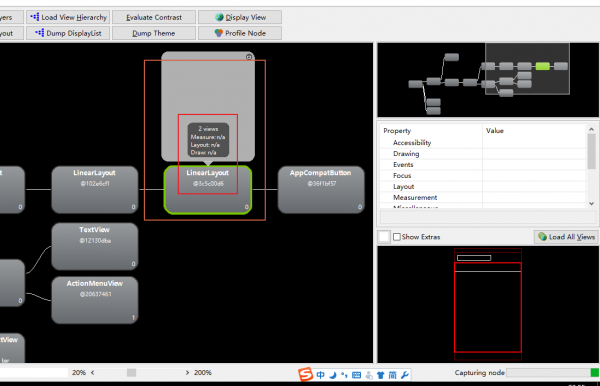Expand the Measurement property category
The width and height of the screenshot is (600, 386).
click(x=415, y=198)
